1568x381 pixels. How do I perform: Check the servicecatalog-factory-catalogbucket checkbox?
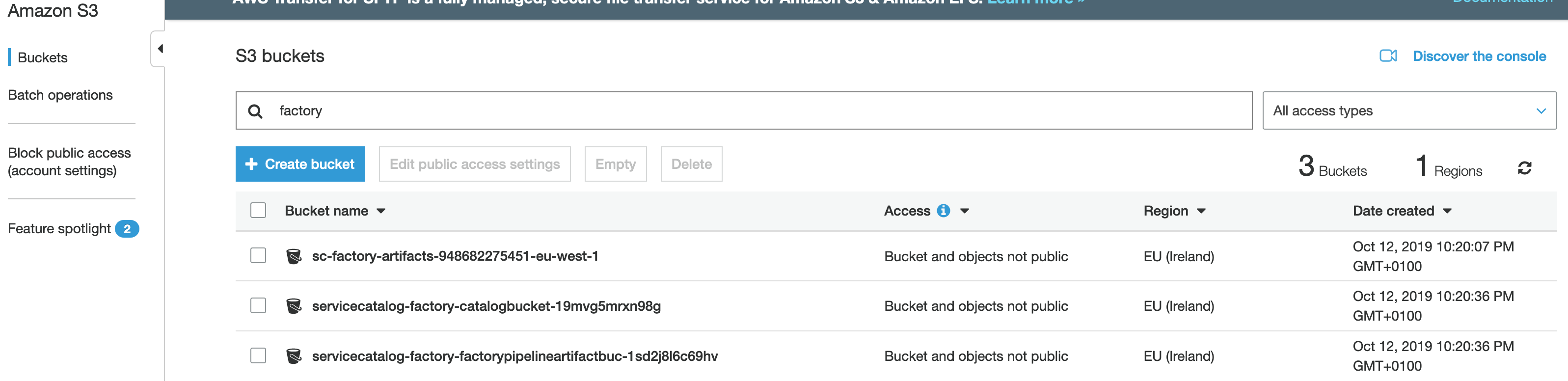point(258,305)
